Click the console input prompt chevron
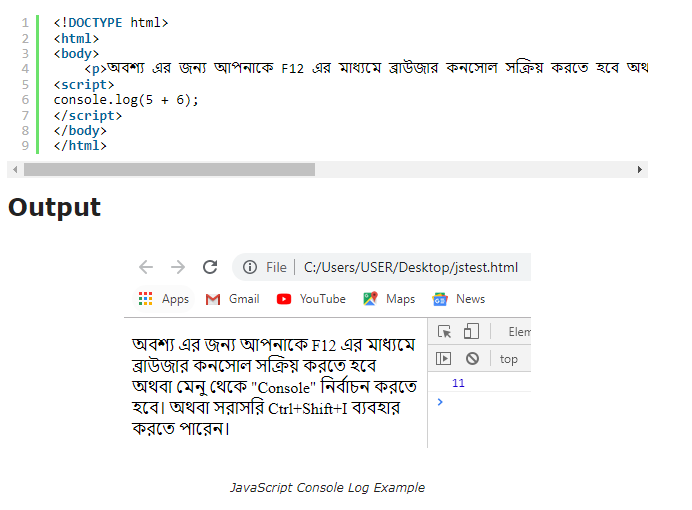This screenshot has width=692, height=510. tap(440, 402)
